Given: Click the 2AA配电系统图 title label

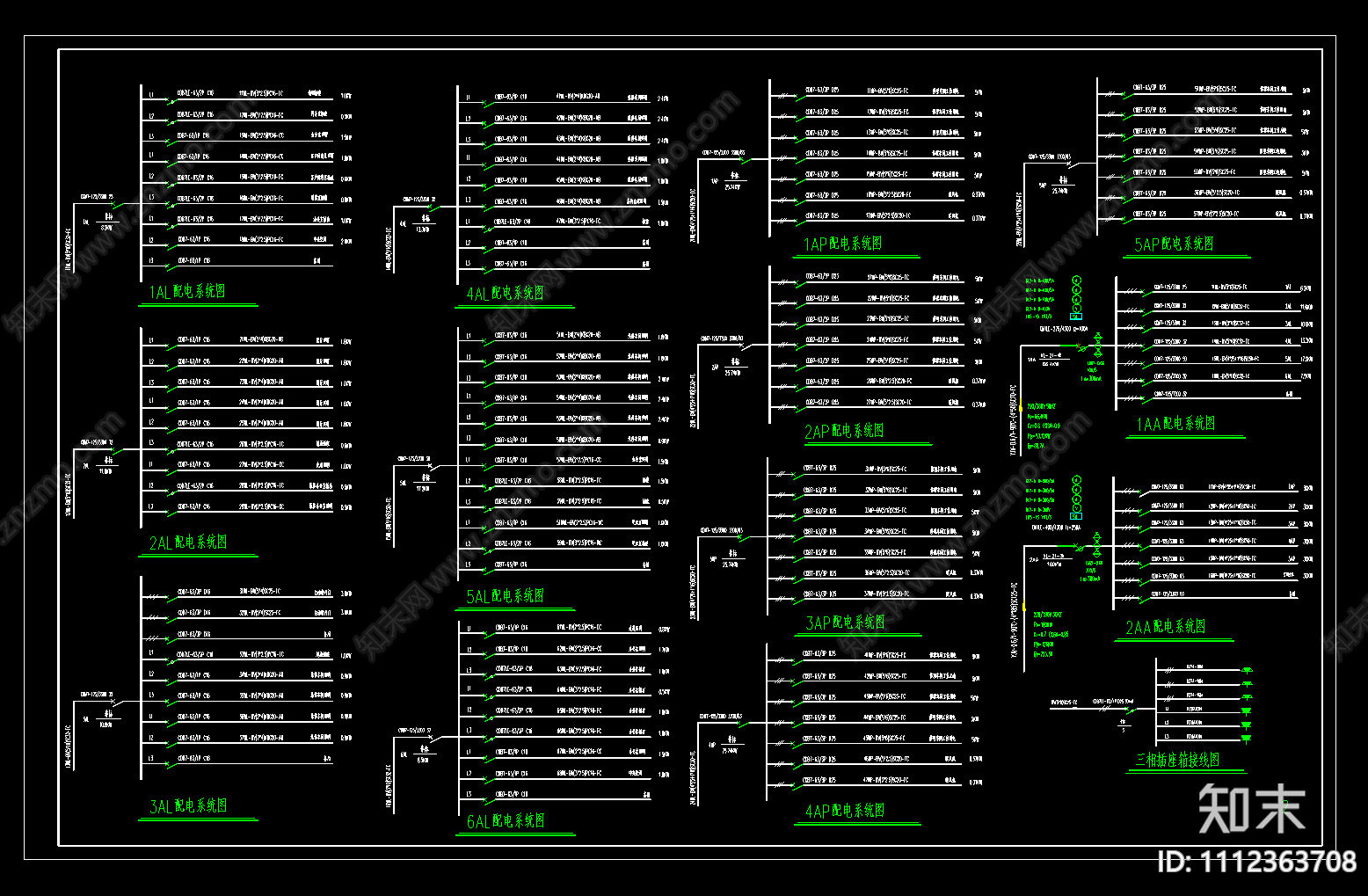Looking at the screenshot, I should tap(1165, 627).
